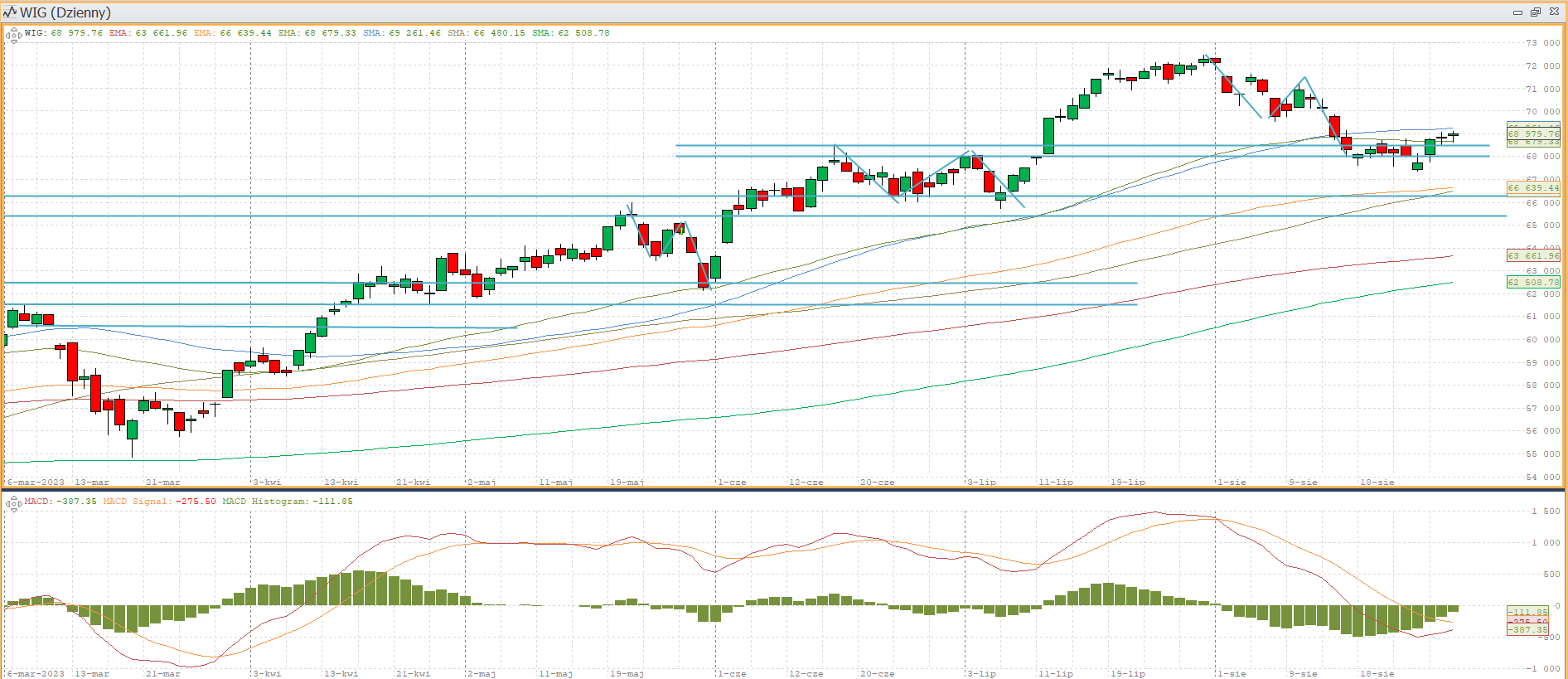
Task: Click the pan arrows icon in the MACD pane
Action: click(13, 503)
